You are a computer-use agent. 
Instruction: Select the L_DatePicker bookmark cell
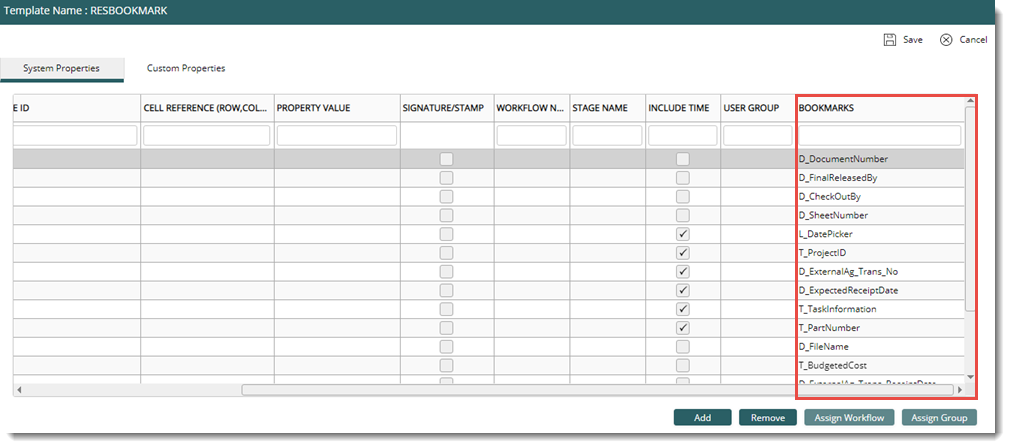coord(880,234)
